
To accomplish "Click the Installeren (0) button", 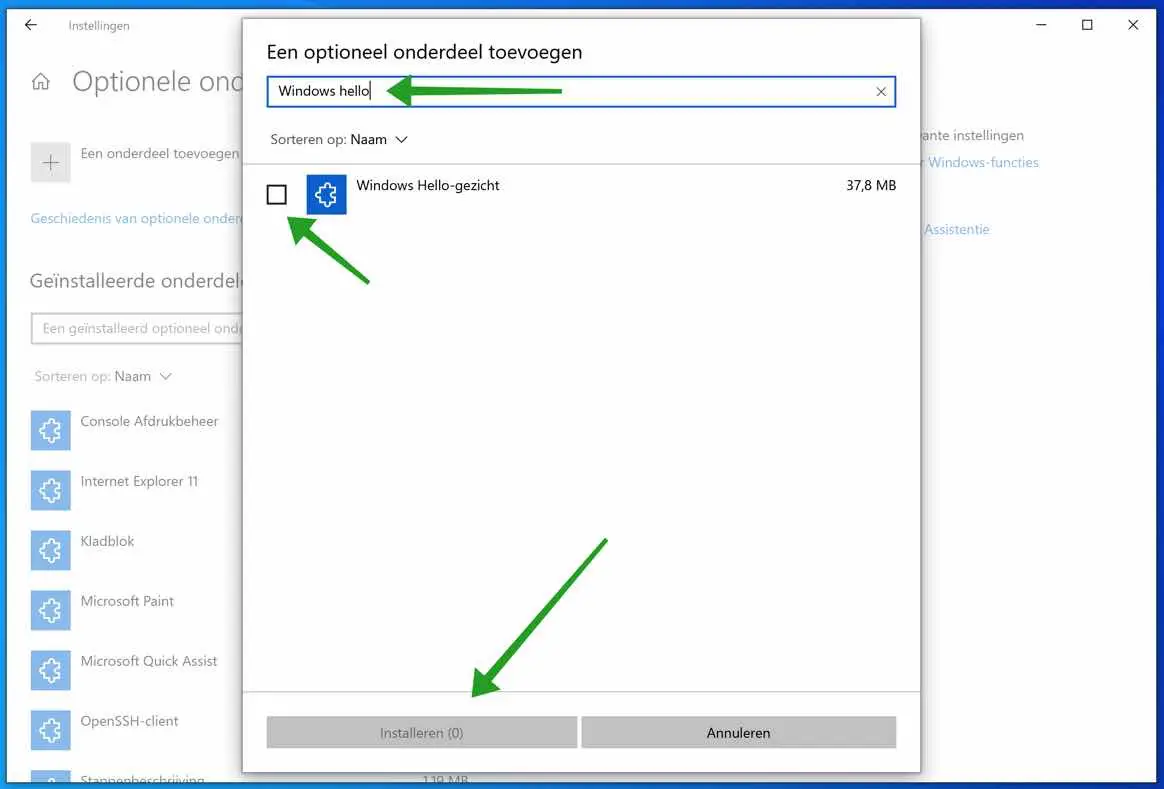I will coord(422,733).
